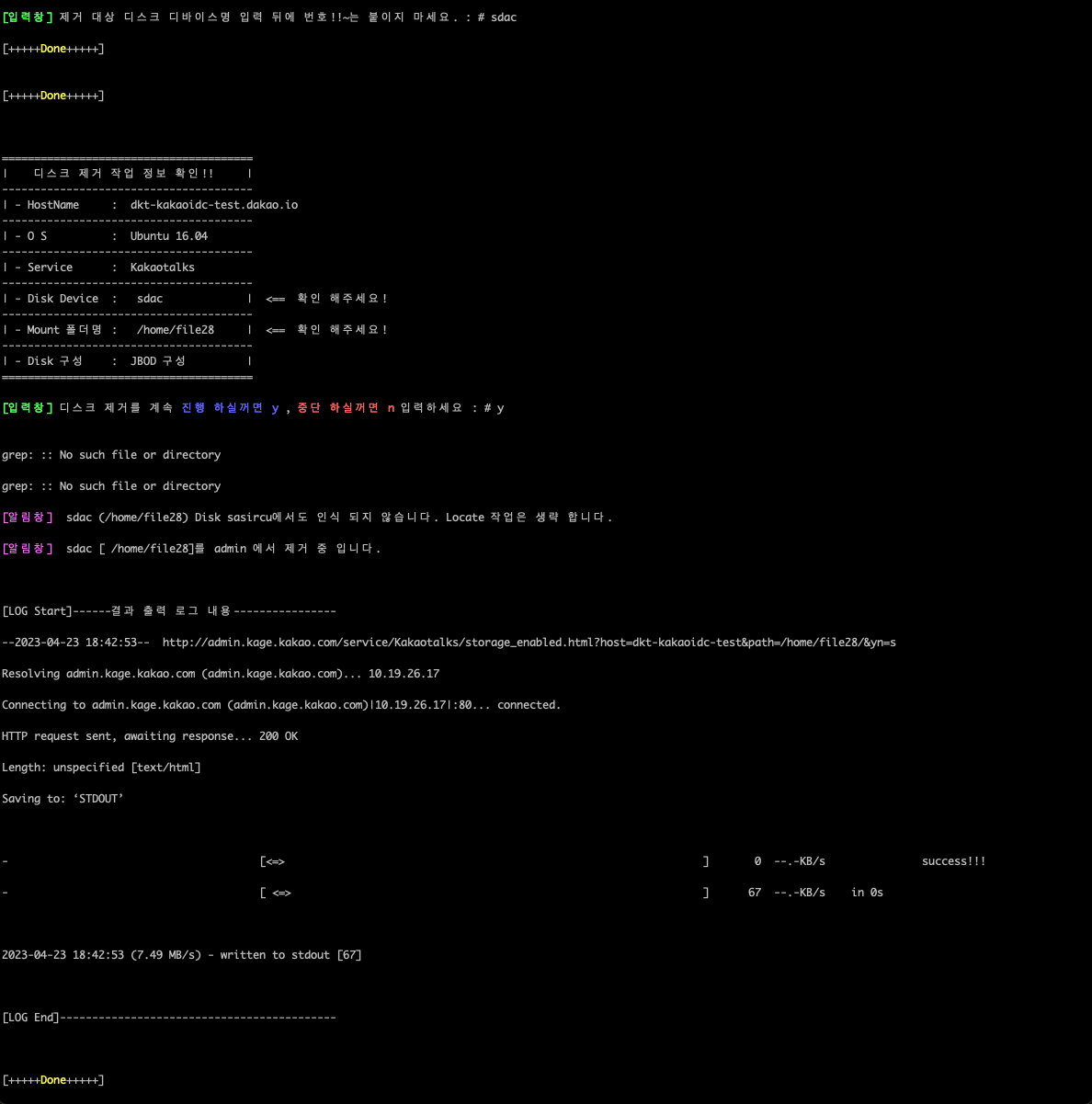1092x1104 pixels.
Task: Select the 'HostName' label in the info table
Action: coord(53,205)
